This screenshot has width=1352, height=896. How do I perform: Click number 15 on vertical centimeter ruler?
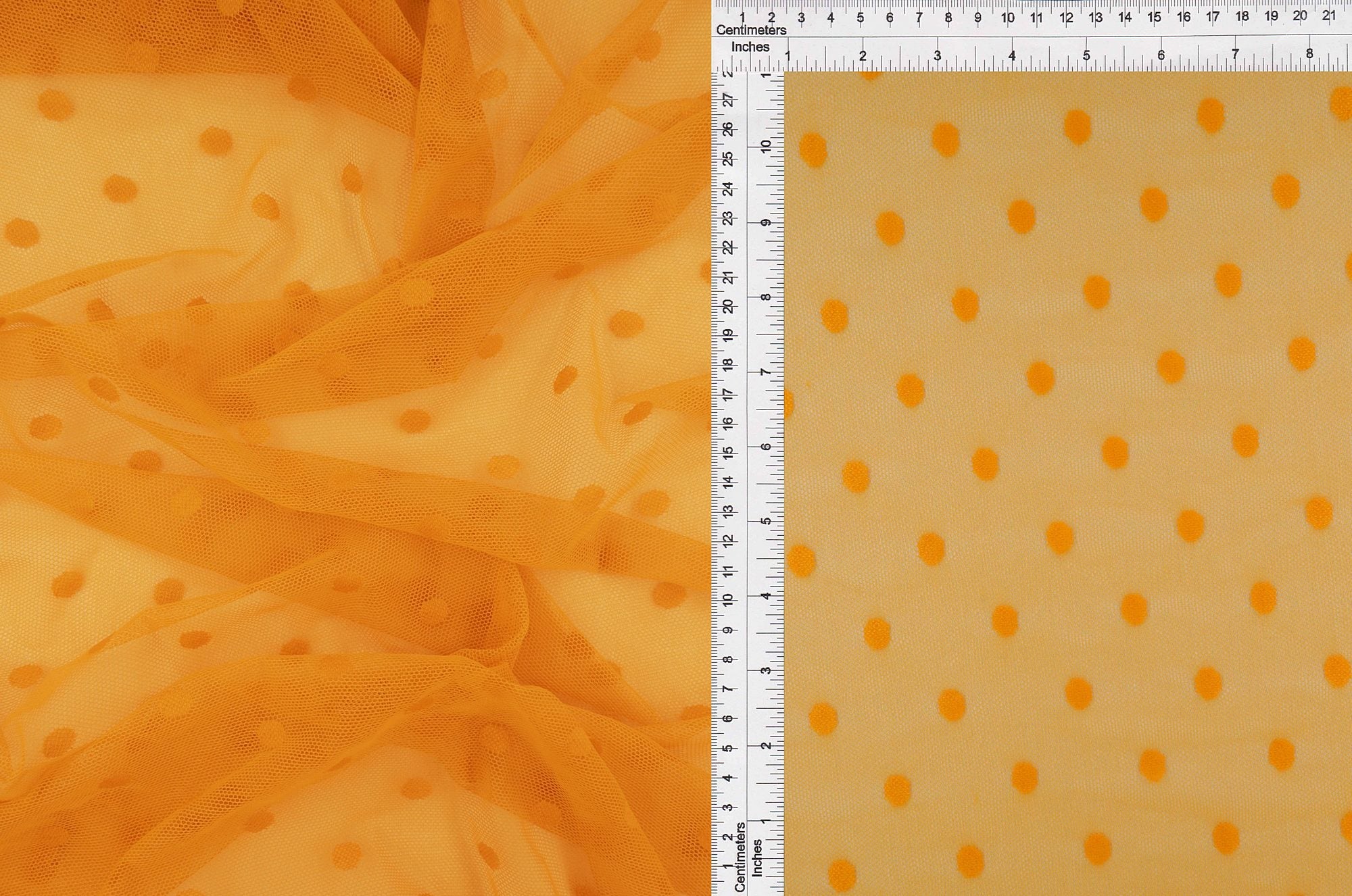pos(728,453)
